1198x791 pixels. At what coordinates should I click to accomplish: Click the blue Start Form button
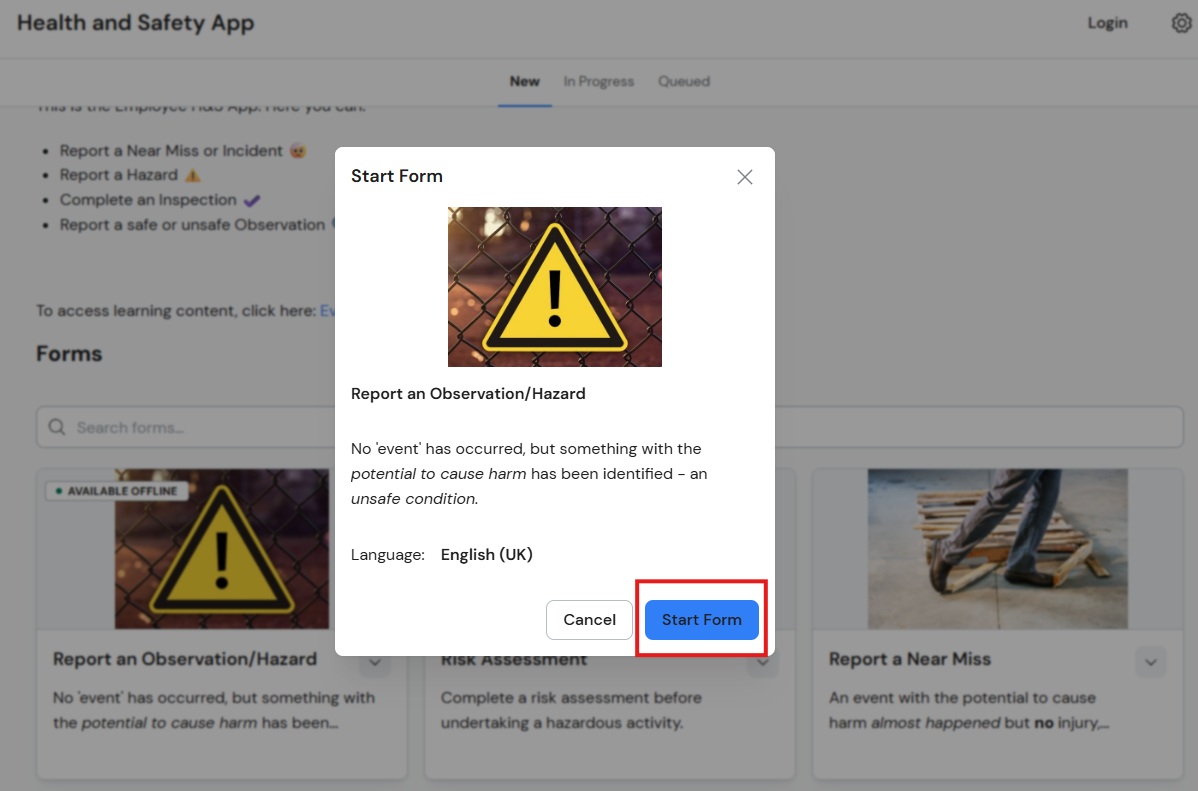[x=701, y=620]
